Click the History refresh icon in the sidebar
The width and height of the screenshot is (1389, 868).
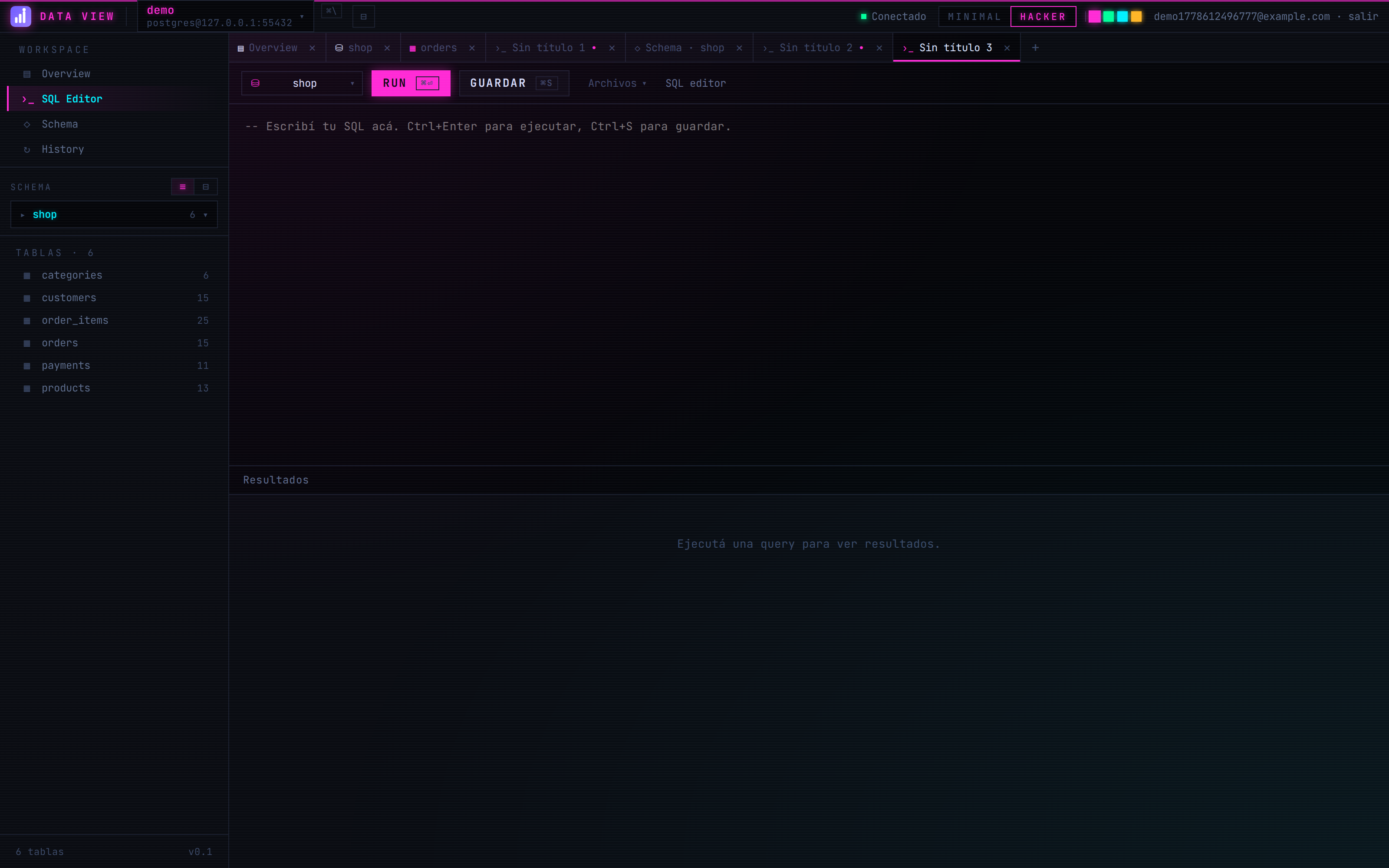click(27, 150)
